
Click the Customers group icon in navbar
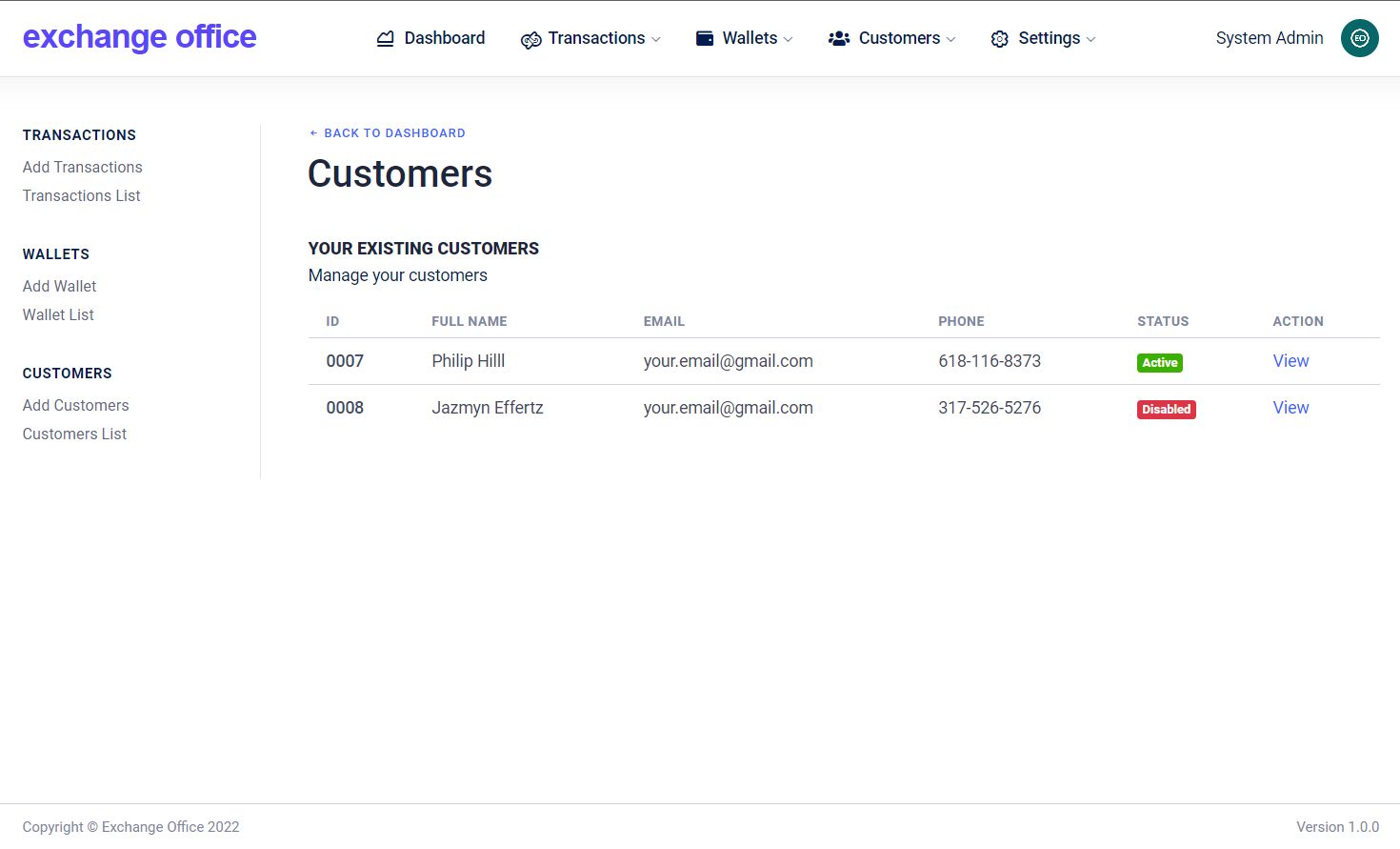(x=839, y=39)
